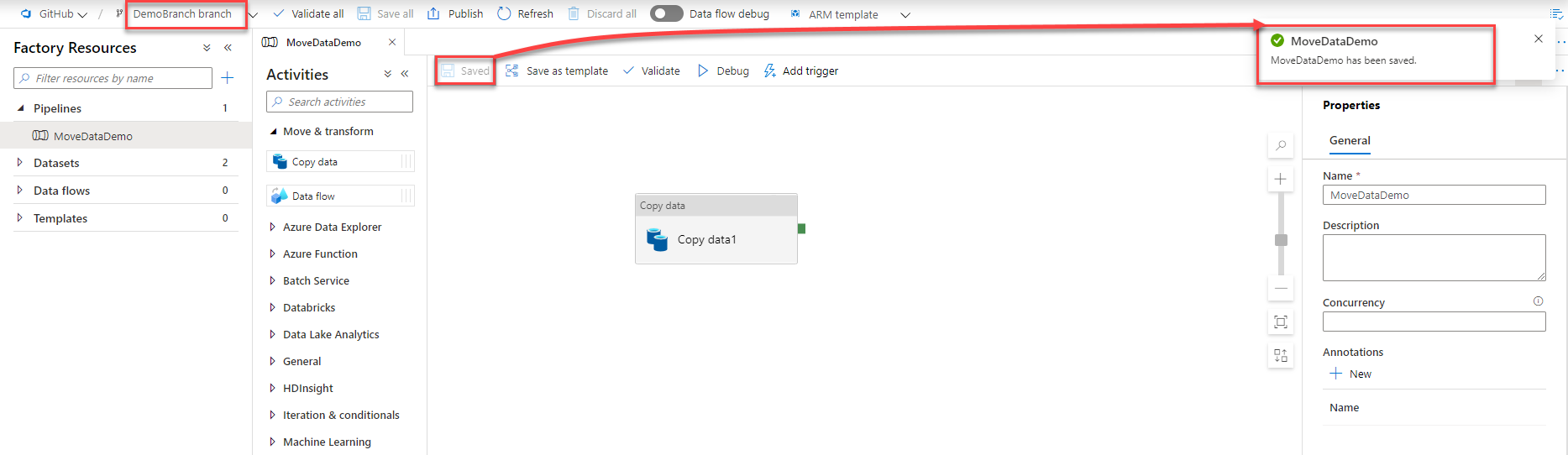
Task: Expand the Datasets tree node
Action: pyautogui.click(x=20, y=163)
